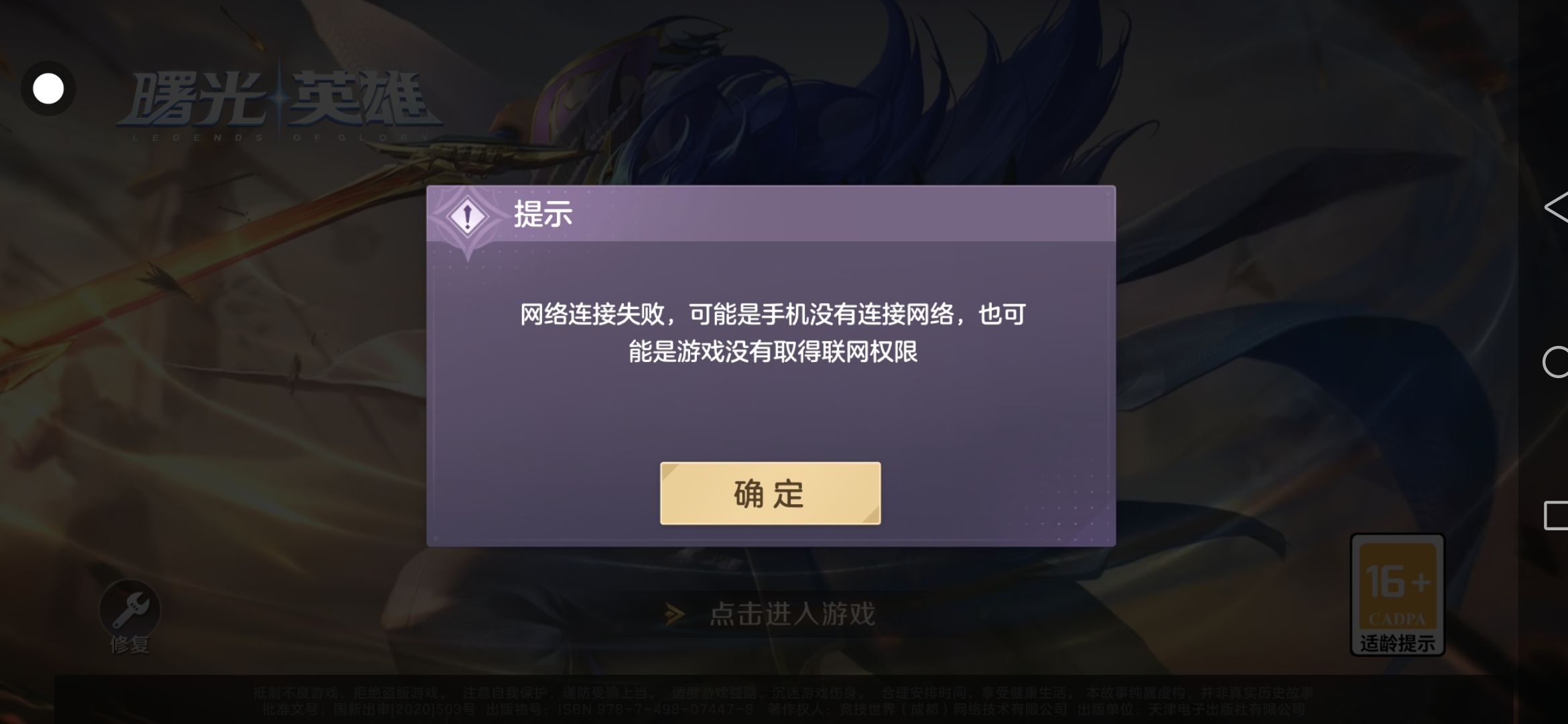Tap the Android back triangle button
Viewport: 1568px width, 724px height.
(x=1555, y=208)
